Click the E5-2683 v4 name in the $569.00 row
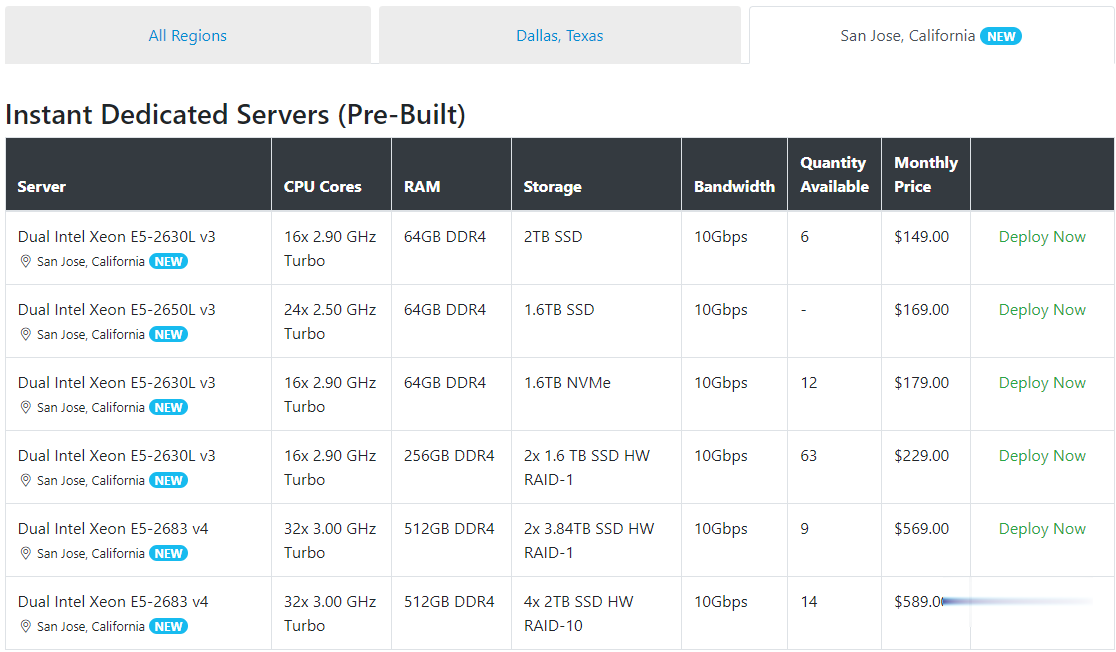The height and width of the screenshot is (652, 1116). tap(113, 528)
